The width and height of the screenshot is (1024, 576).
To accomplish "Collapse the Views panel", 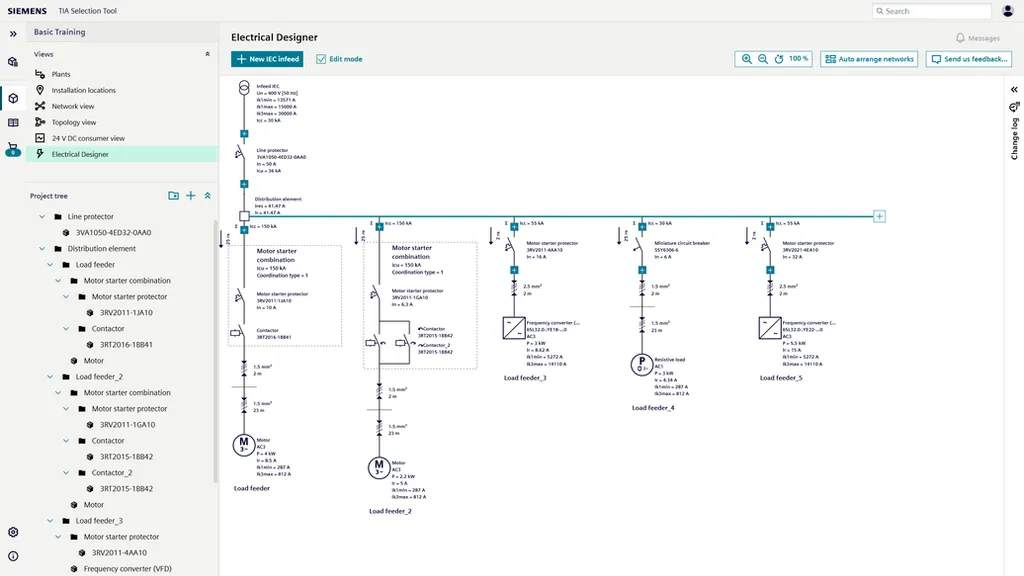I will (x=206, y=54).
